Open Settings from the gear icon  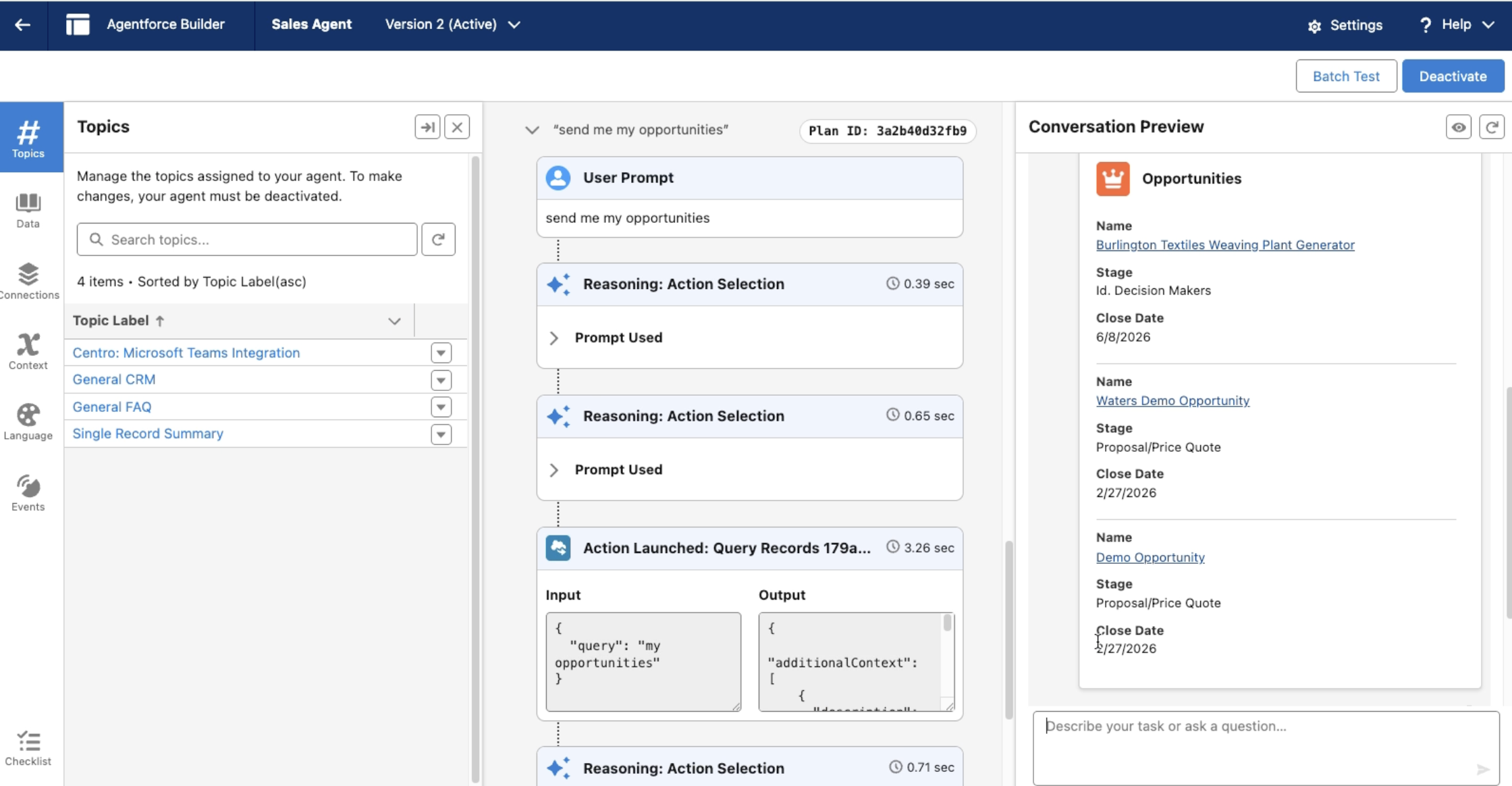coord(1314,26)
